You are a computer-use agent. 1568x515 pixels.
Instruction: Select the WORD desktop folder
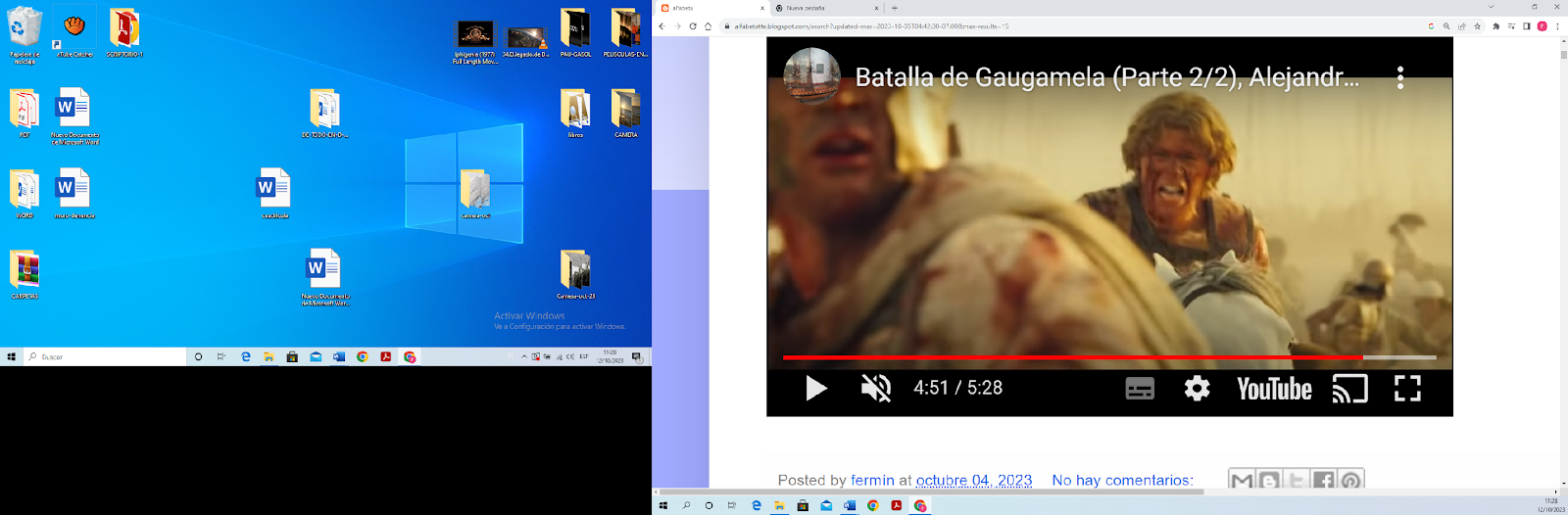pos(24,193)
